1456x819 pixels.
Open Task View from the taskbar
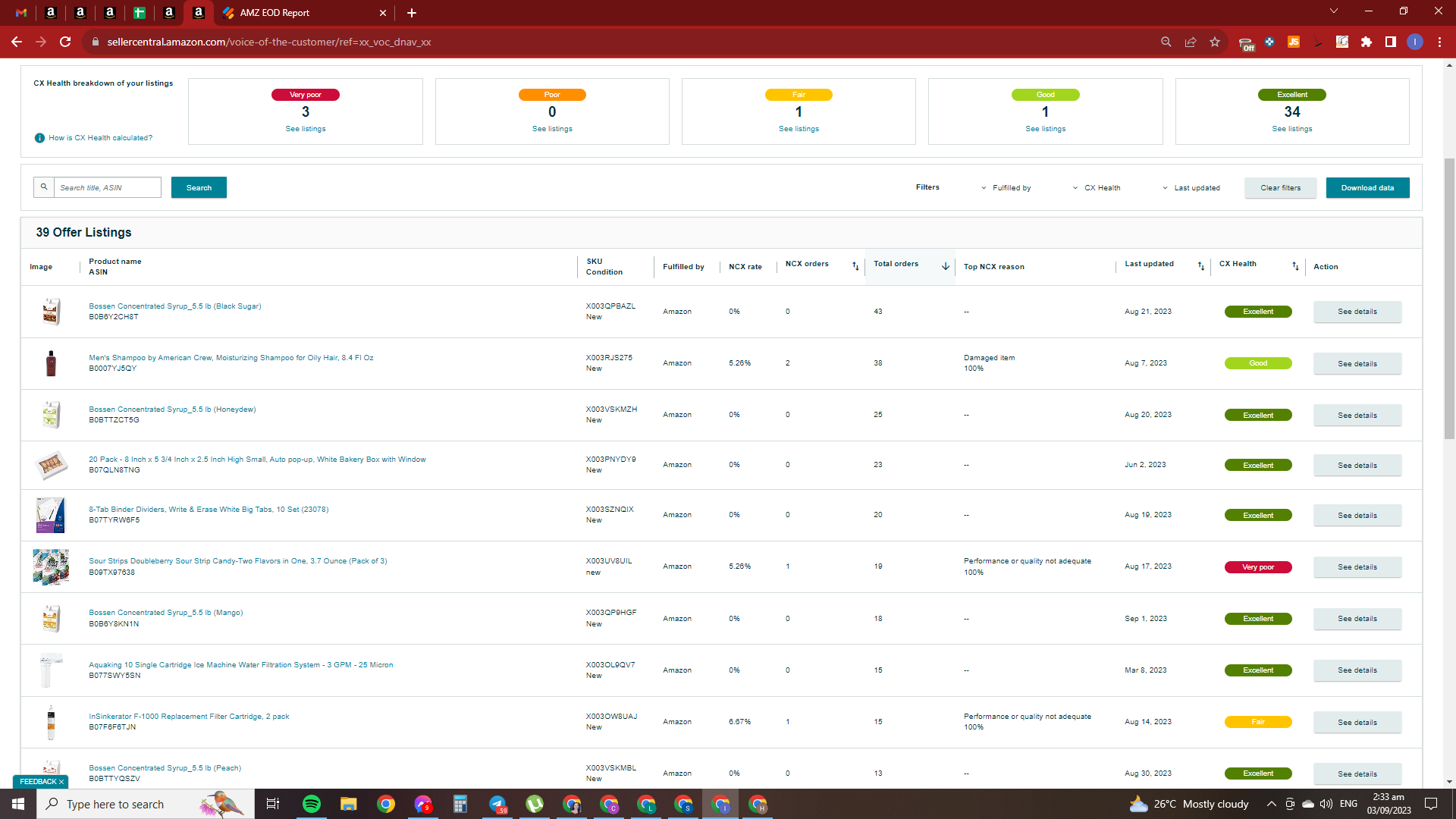click(273, 804)
